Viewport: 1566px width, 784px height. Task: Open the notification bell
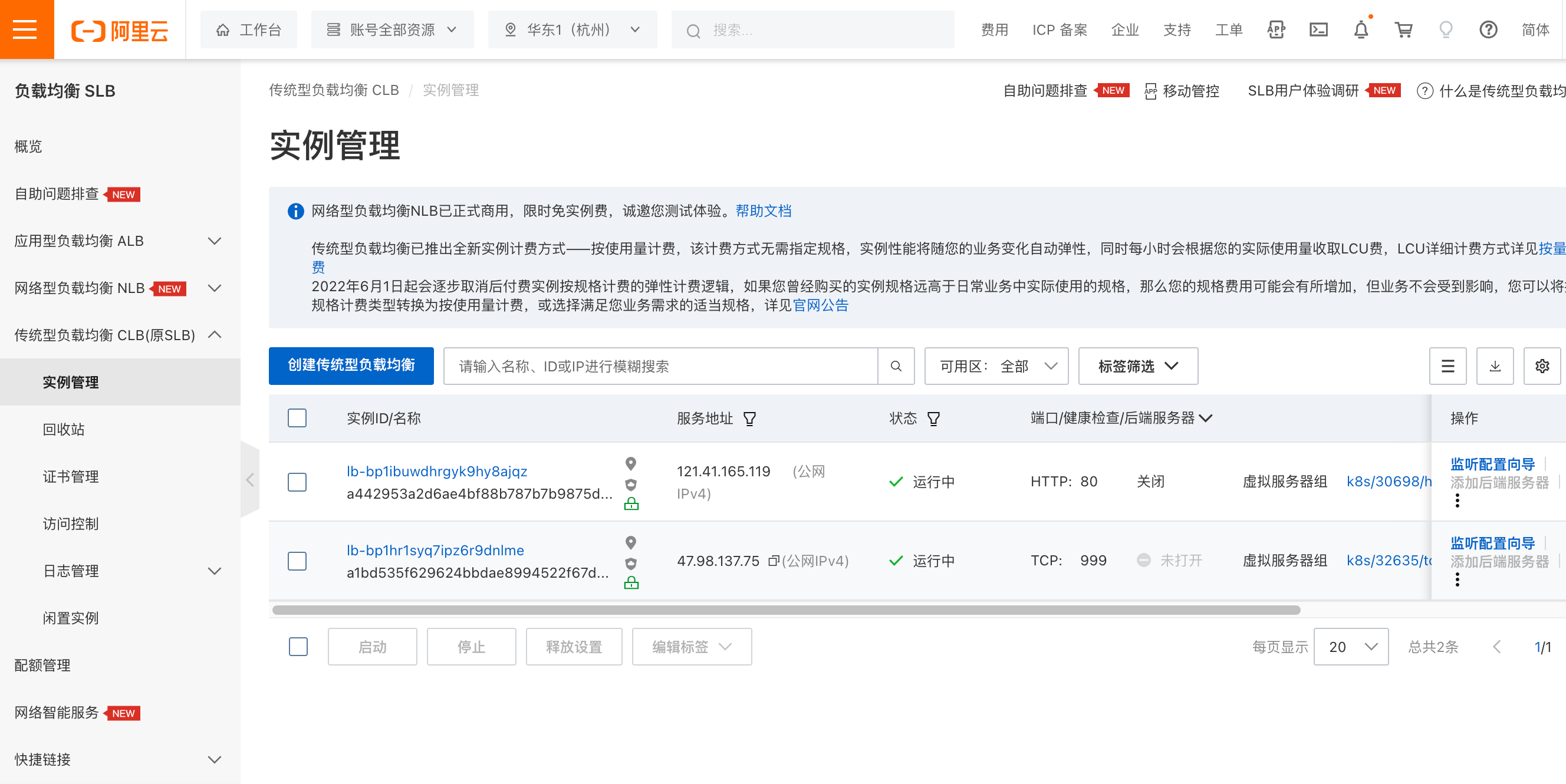click(x=1361, y=29)
